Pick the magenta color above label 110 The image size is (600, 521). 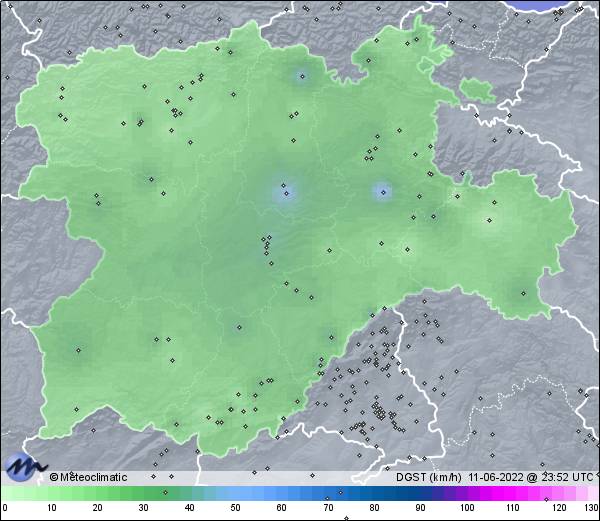click(x=513, y=493)
